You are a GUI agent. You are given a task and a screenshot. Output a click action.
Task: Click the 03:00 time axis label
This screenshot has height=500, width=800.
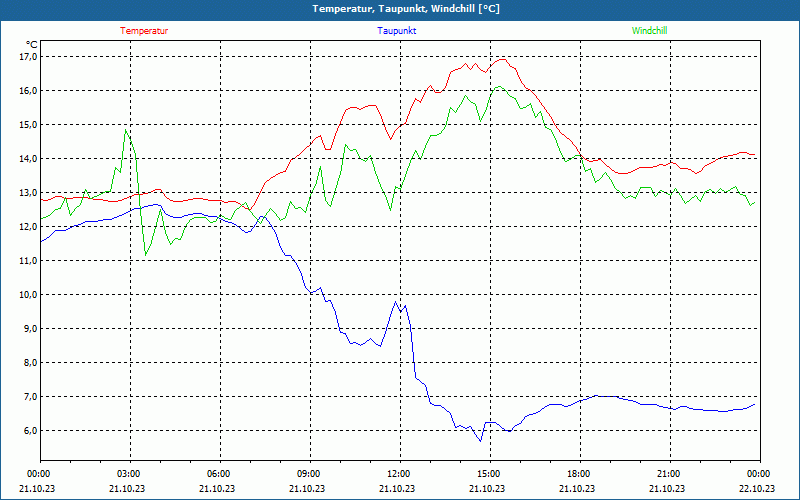click(x=129, y=474)
